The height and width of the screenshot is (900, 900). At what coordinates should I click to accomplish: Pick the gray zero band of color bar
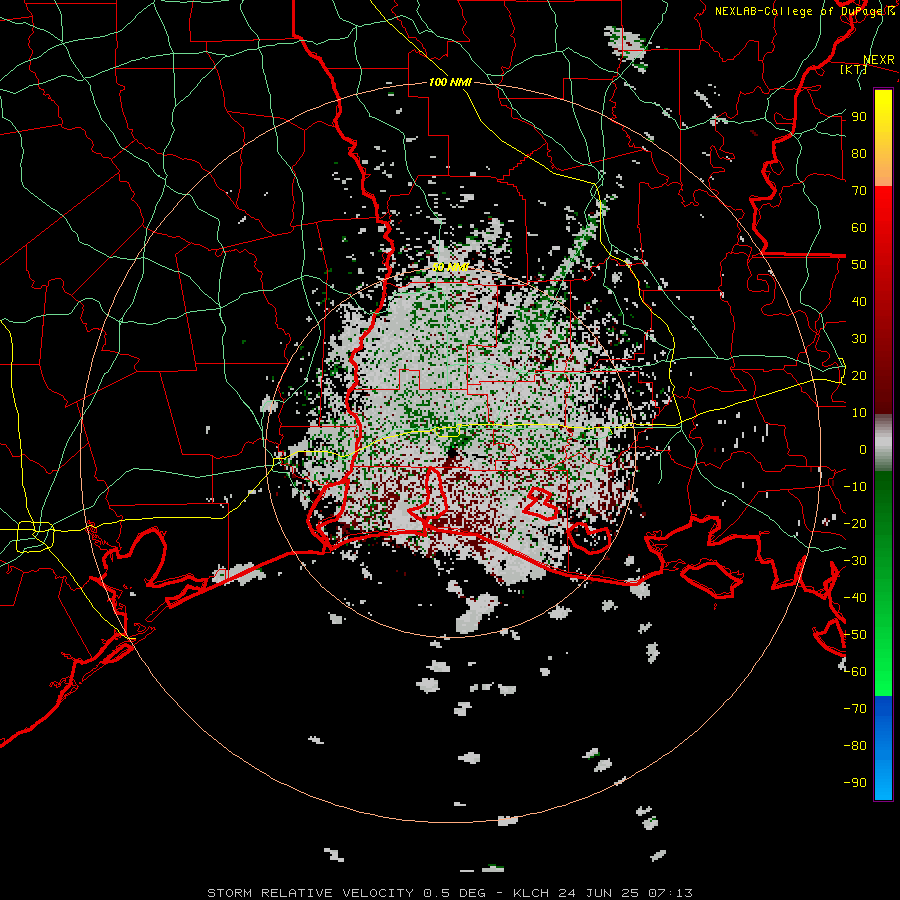coord(883,443)
